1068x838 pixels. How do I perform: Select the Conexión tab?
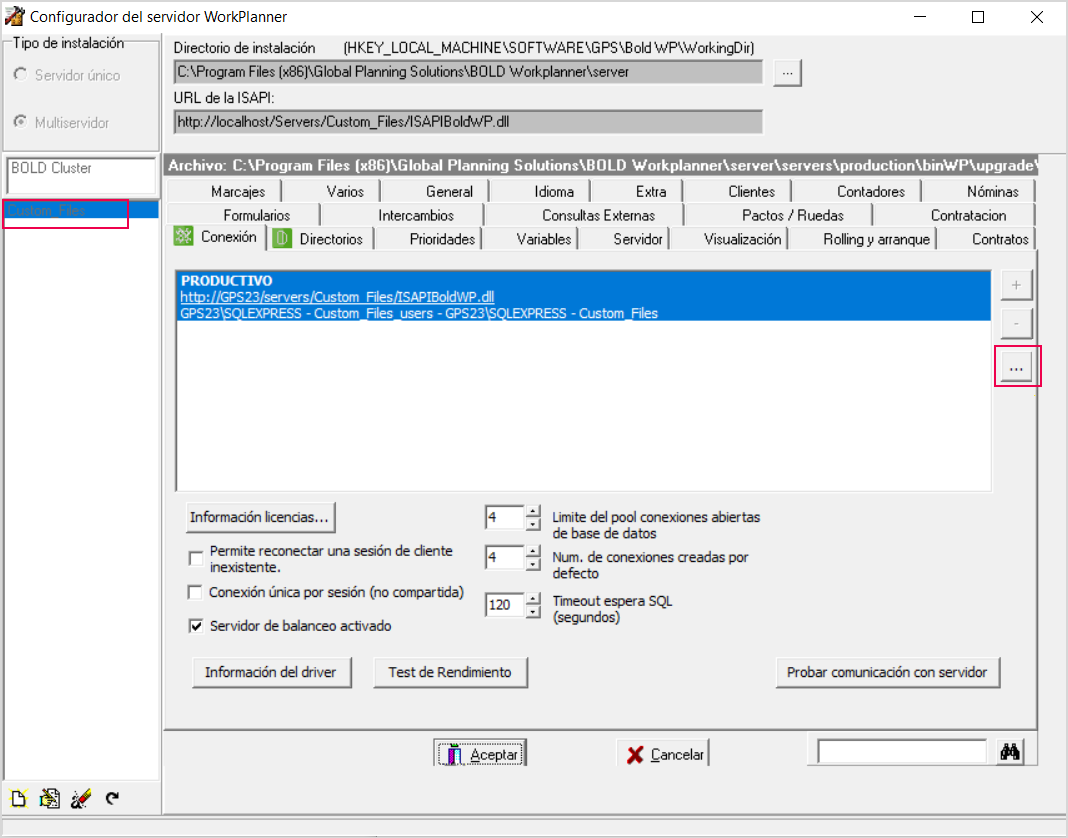tap(217, 237)
